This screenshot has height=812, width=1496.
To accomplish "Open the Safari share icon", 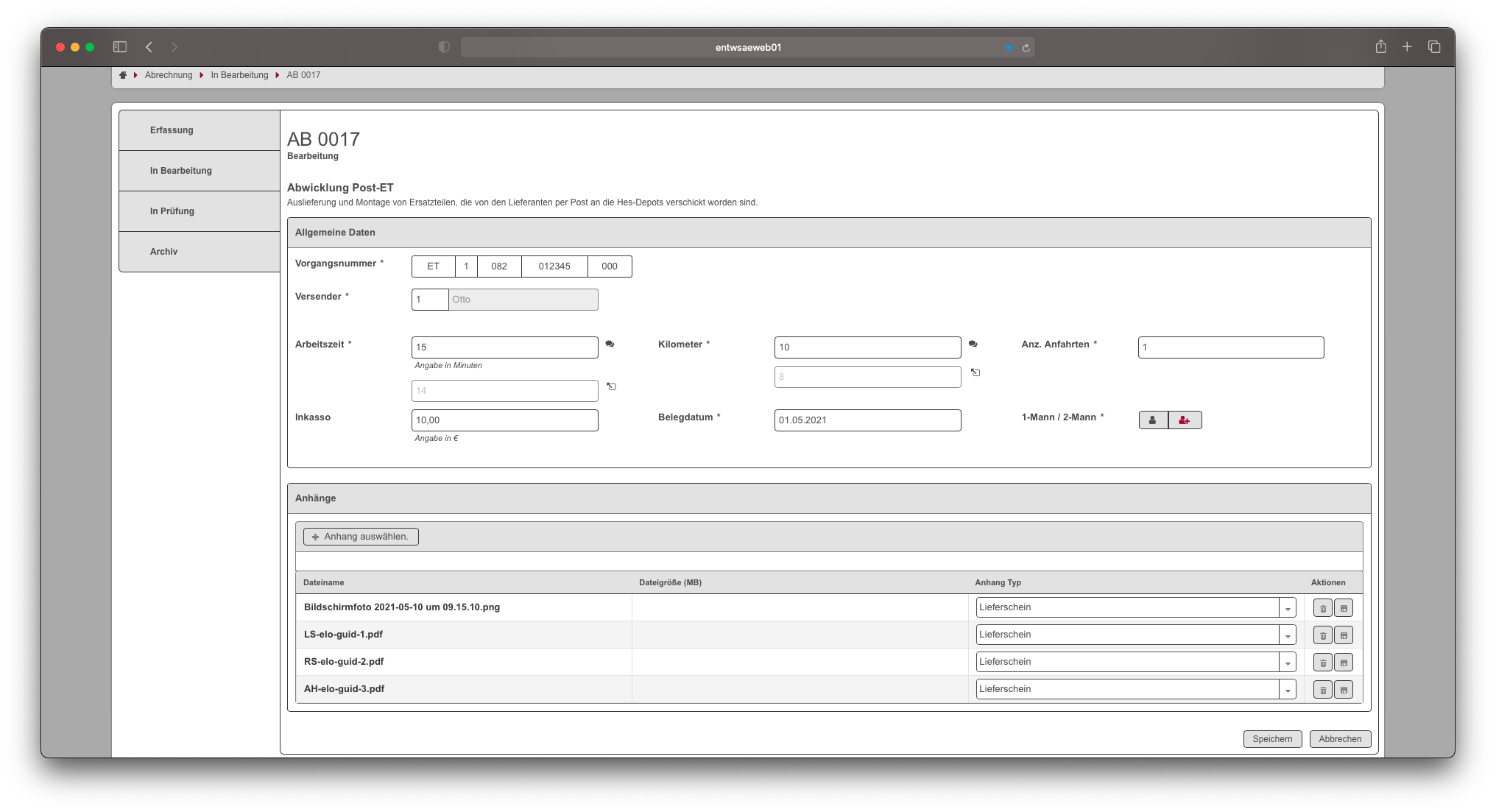I will pos(1380,46).
